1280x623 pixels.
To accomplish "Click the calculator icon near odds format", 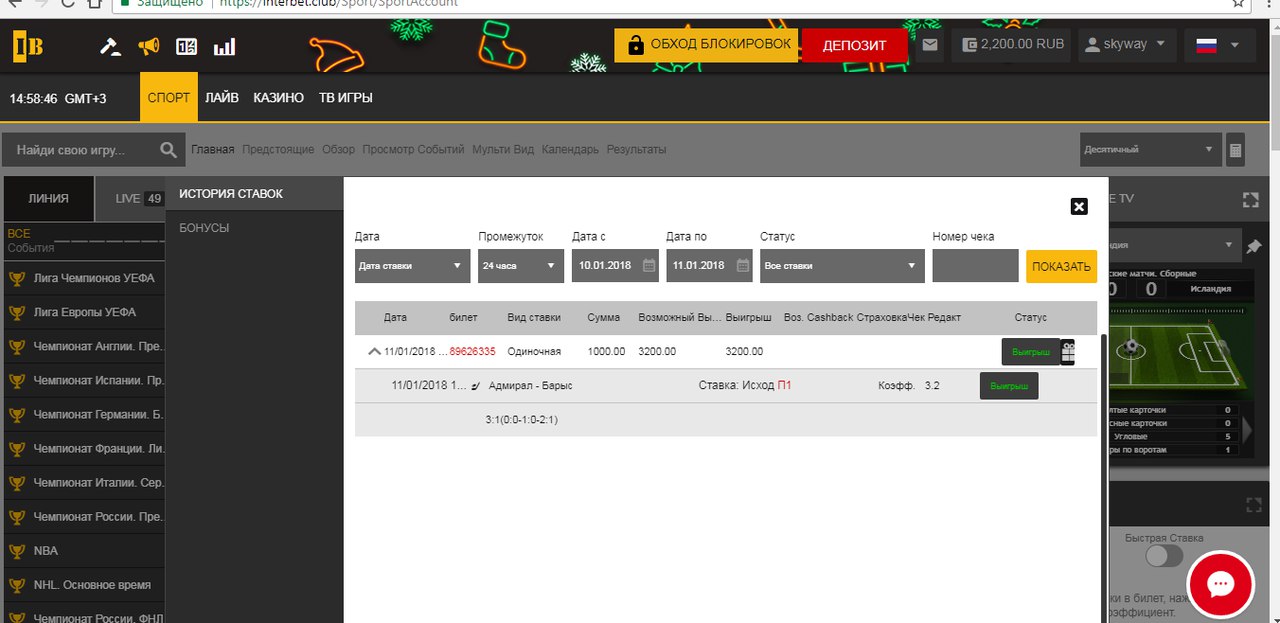I will (1236, 150).
